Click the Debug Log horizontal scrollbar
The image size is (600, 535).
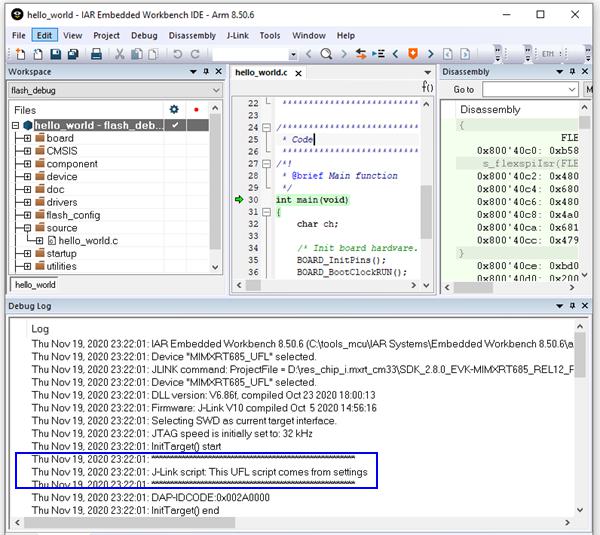292,522
